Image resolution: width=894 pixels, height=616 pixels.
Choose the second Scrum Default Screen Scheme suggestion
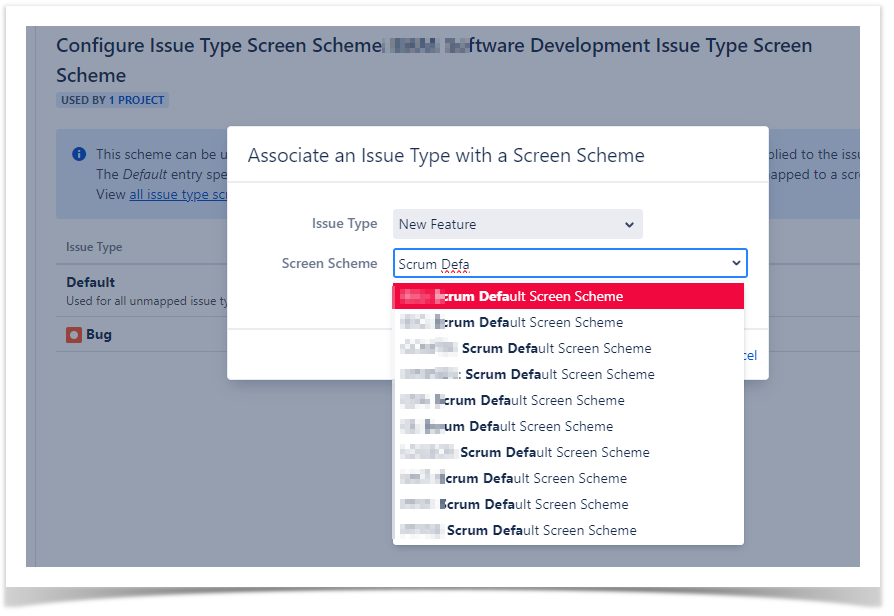point(568,322)
